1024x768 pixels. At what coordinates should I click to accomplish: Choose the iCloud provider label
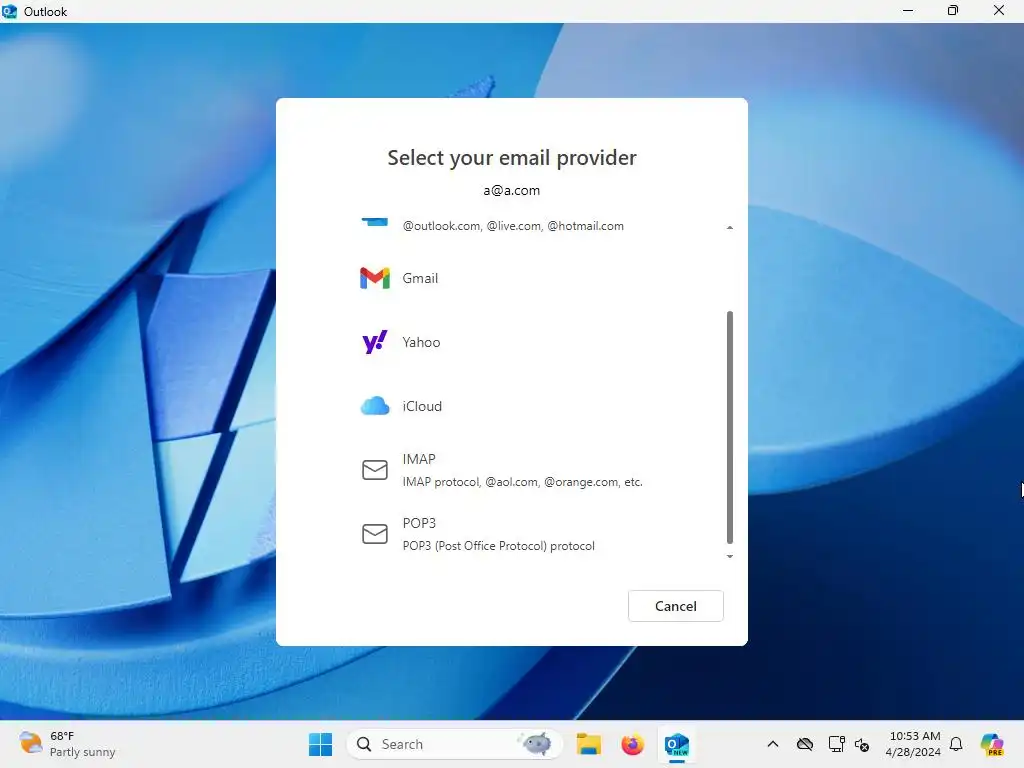tap(422, 406)
